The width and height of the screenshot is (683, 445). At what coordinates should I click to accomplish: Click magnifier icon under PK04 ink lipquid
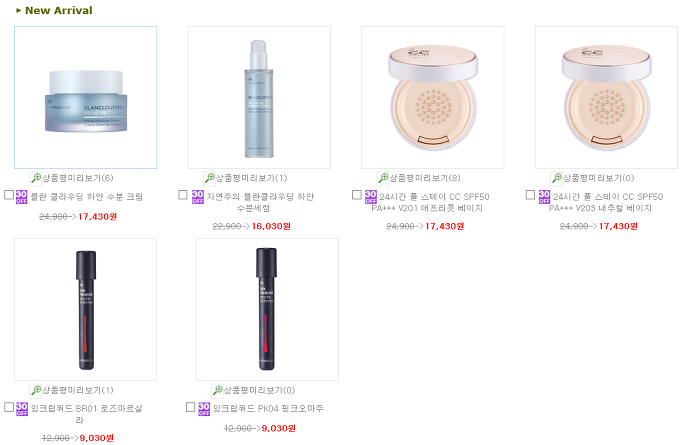point(217,390)
